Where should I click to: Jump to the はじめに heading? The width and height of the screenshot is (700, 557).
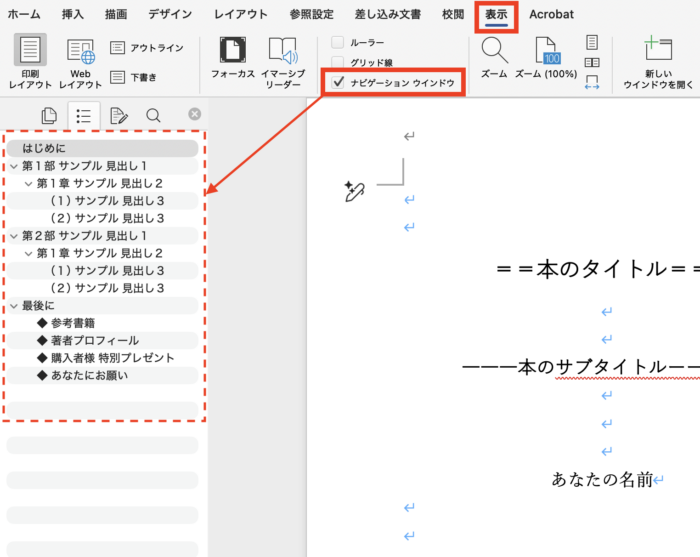pyautogui.click(x=102, y=148)
